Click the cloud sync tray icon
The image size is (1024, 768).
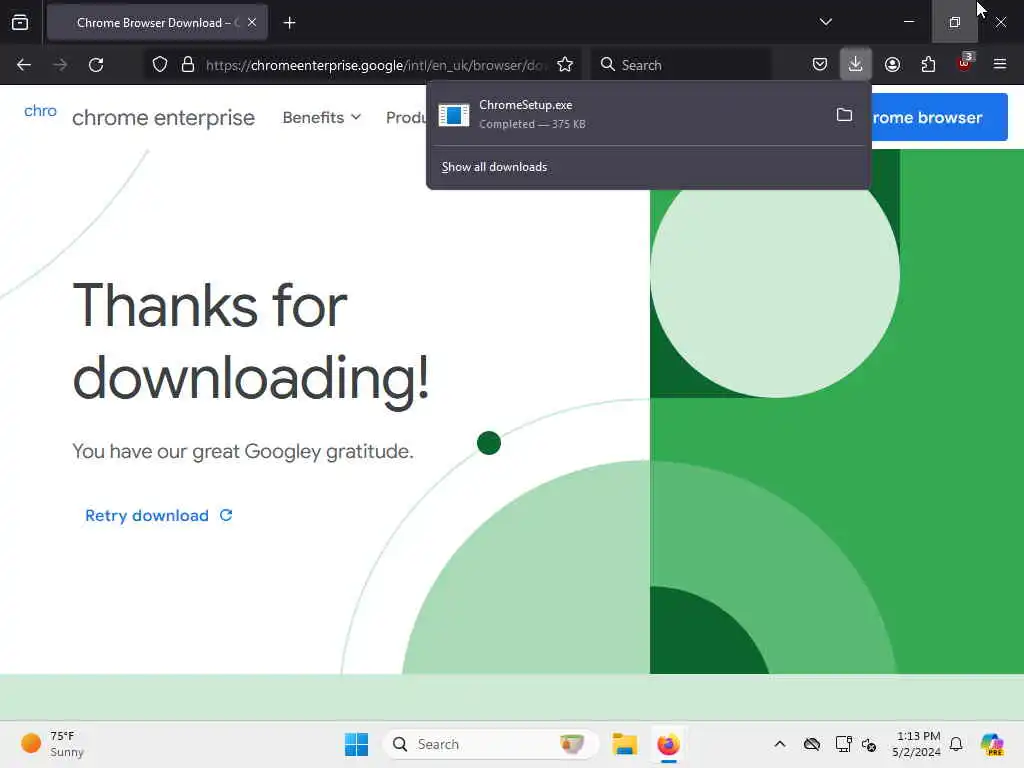point(812,744)
